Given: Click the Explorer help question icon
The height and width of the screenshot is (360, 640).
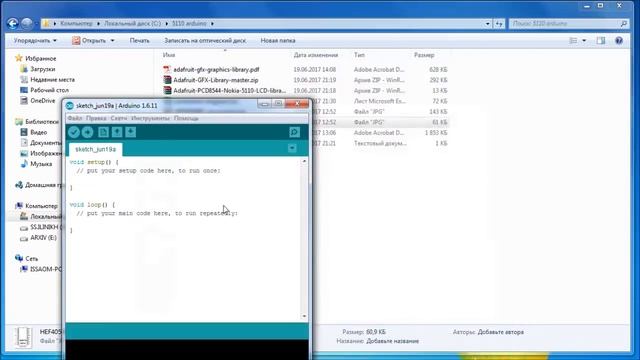Looking at the screenshot, I should pos(619,40).
